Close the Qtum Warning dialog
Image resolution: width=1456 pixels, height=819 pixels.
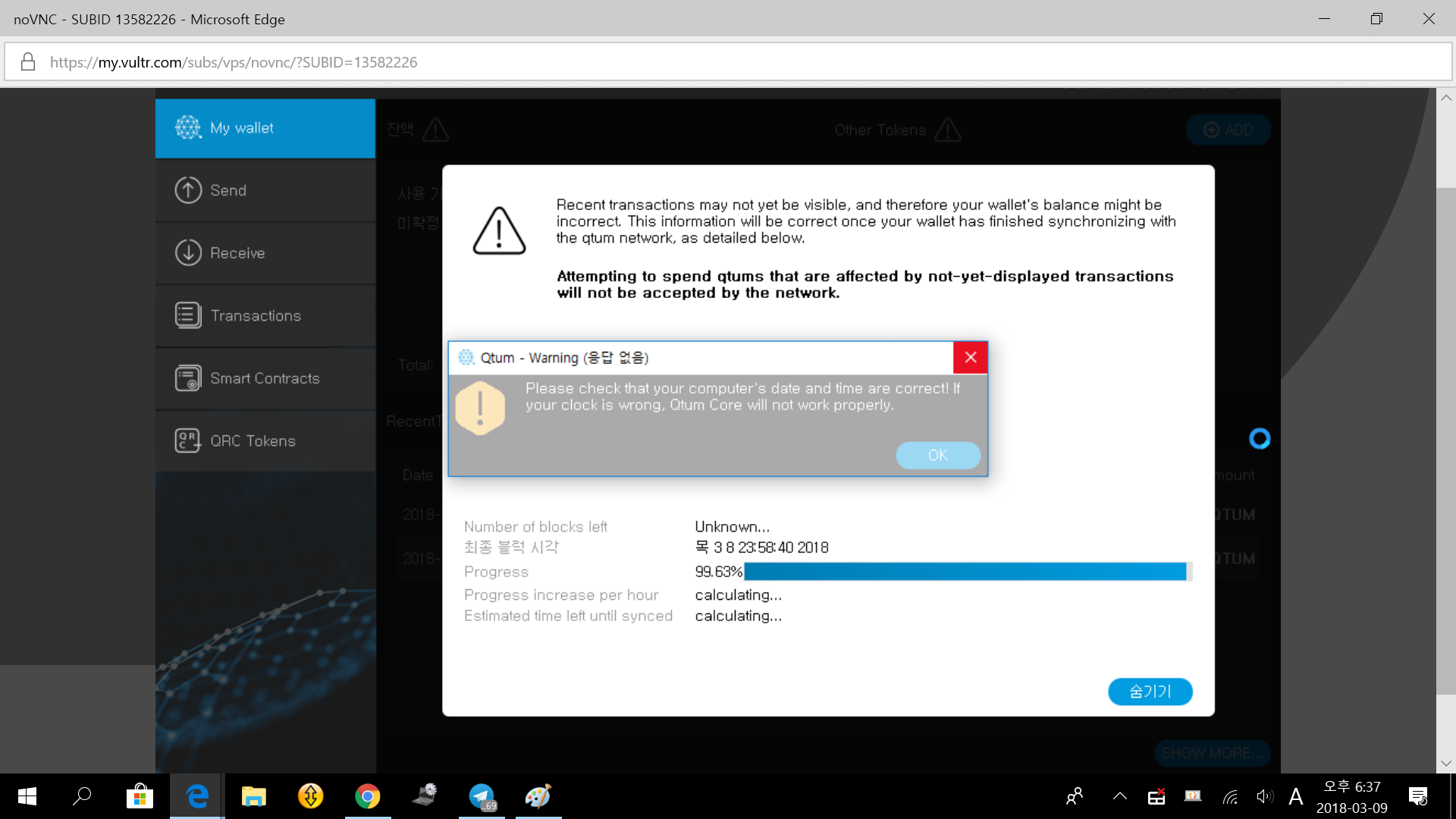pos(970,357)
